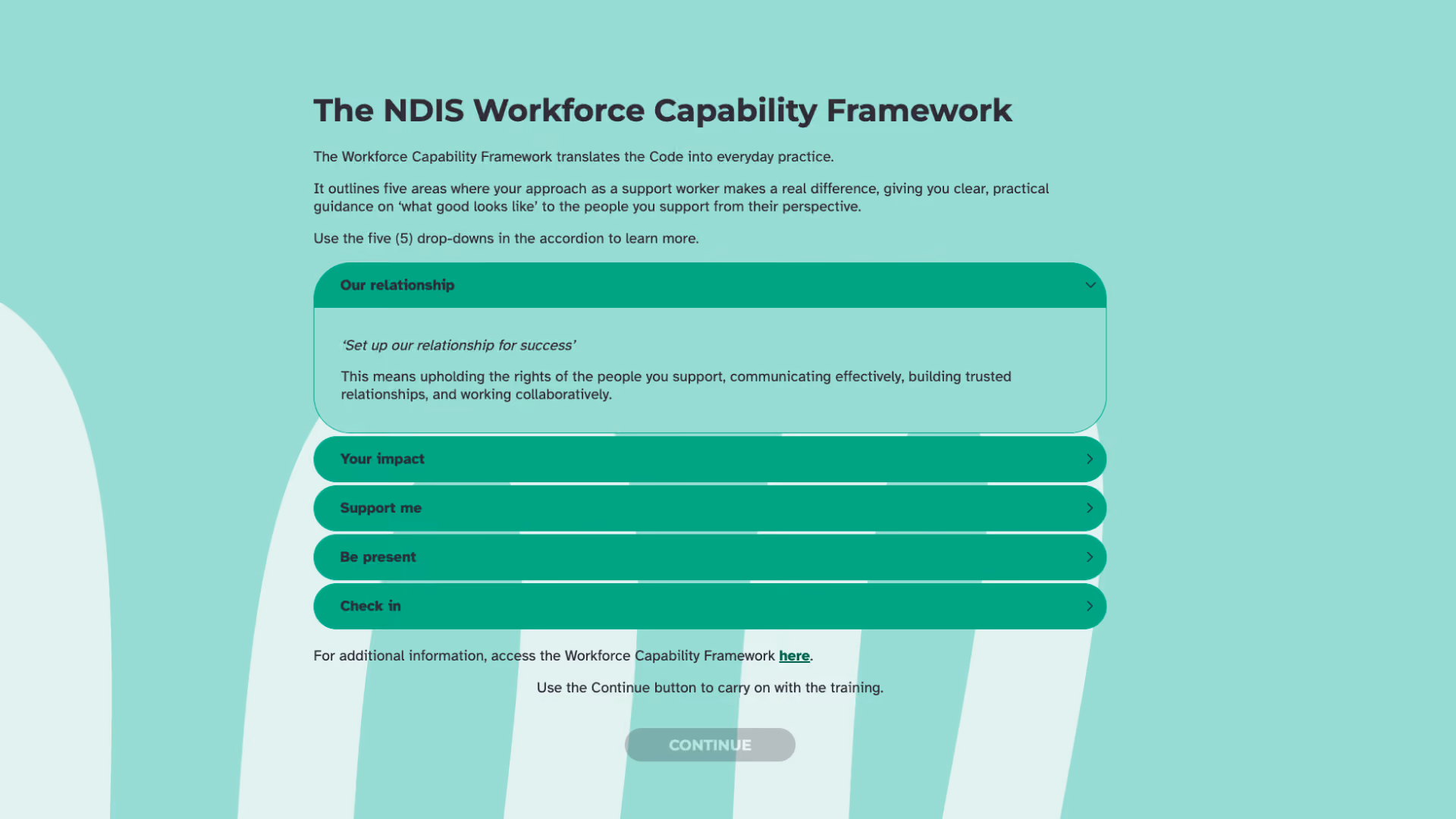The height and width of the screenshot is (819, 1456).
Task: Click the down chevron on Our relationship
Action: point(1090,285)
